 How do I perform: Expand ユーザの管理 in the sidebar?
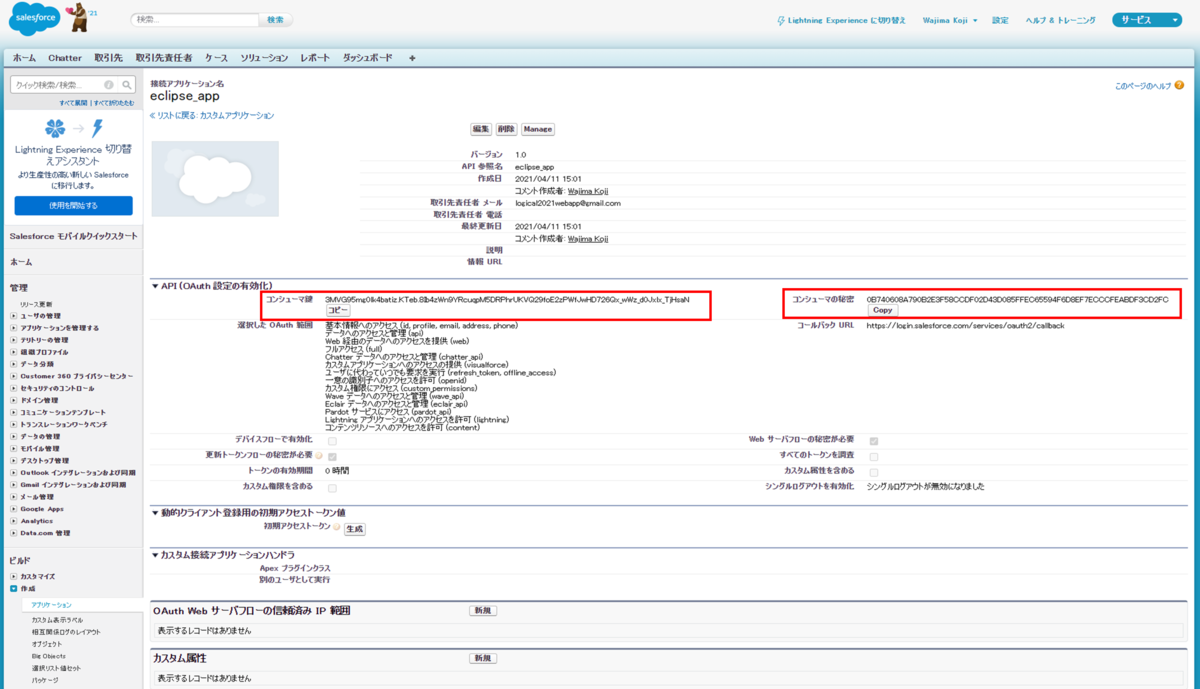coord(14,316)
